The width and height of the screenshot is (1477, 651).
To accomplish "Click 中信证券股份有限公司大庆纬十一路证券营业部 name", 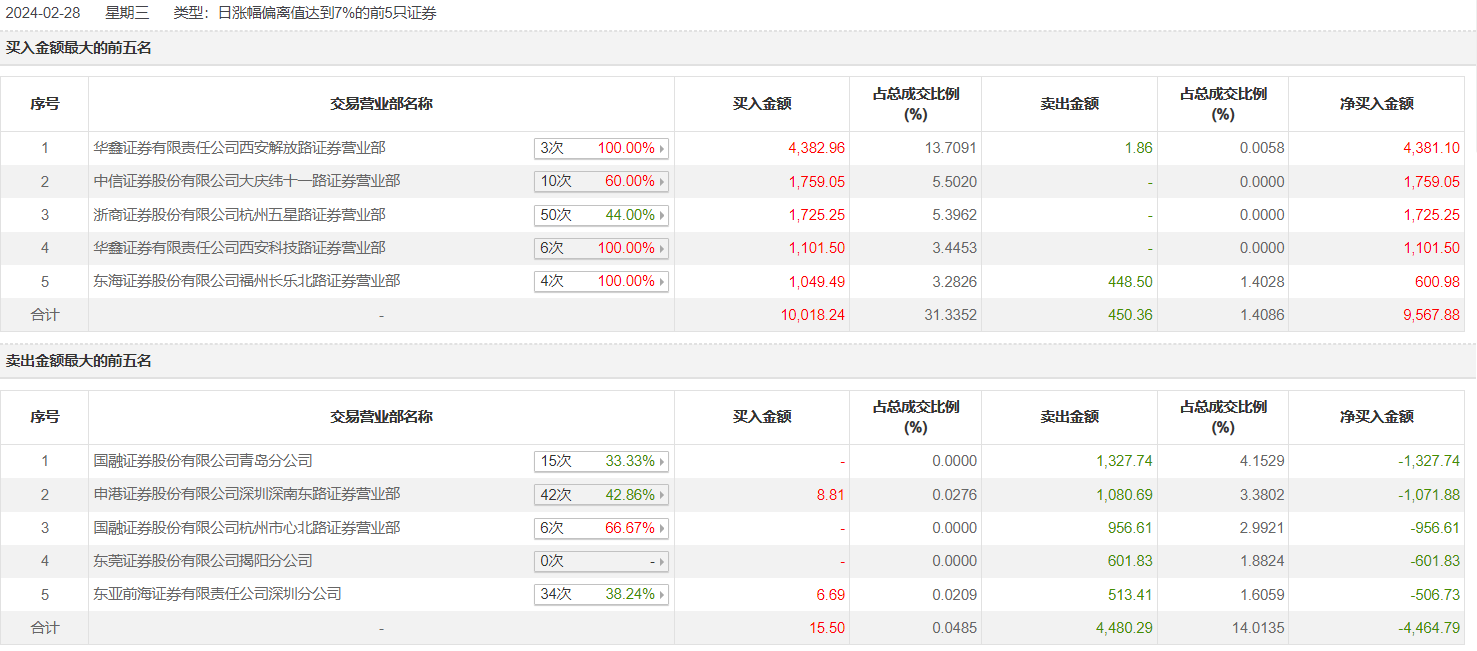I will (x=246, y=181).
